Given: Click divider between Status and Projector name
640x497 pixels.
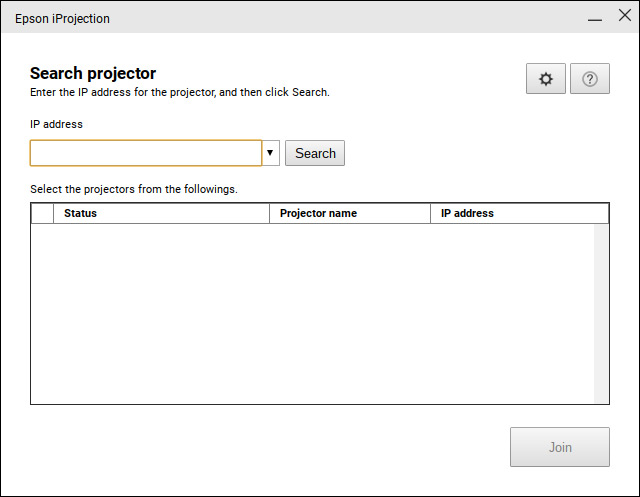Looking at the screenshot, I should [x=270, y=213].
